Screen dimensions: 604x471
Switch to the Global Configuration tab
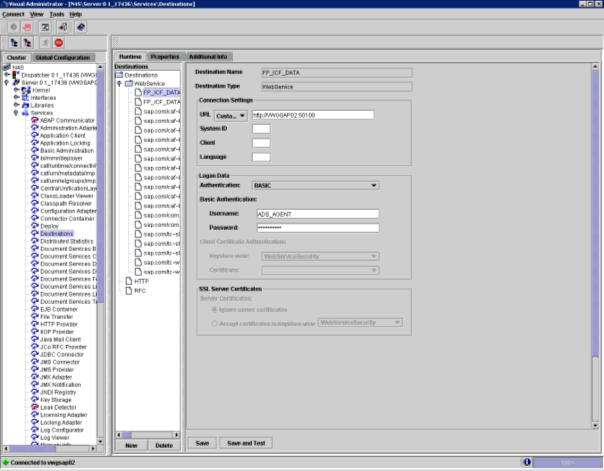pyautogui.click(x=63, y=57)
